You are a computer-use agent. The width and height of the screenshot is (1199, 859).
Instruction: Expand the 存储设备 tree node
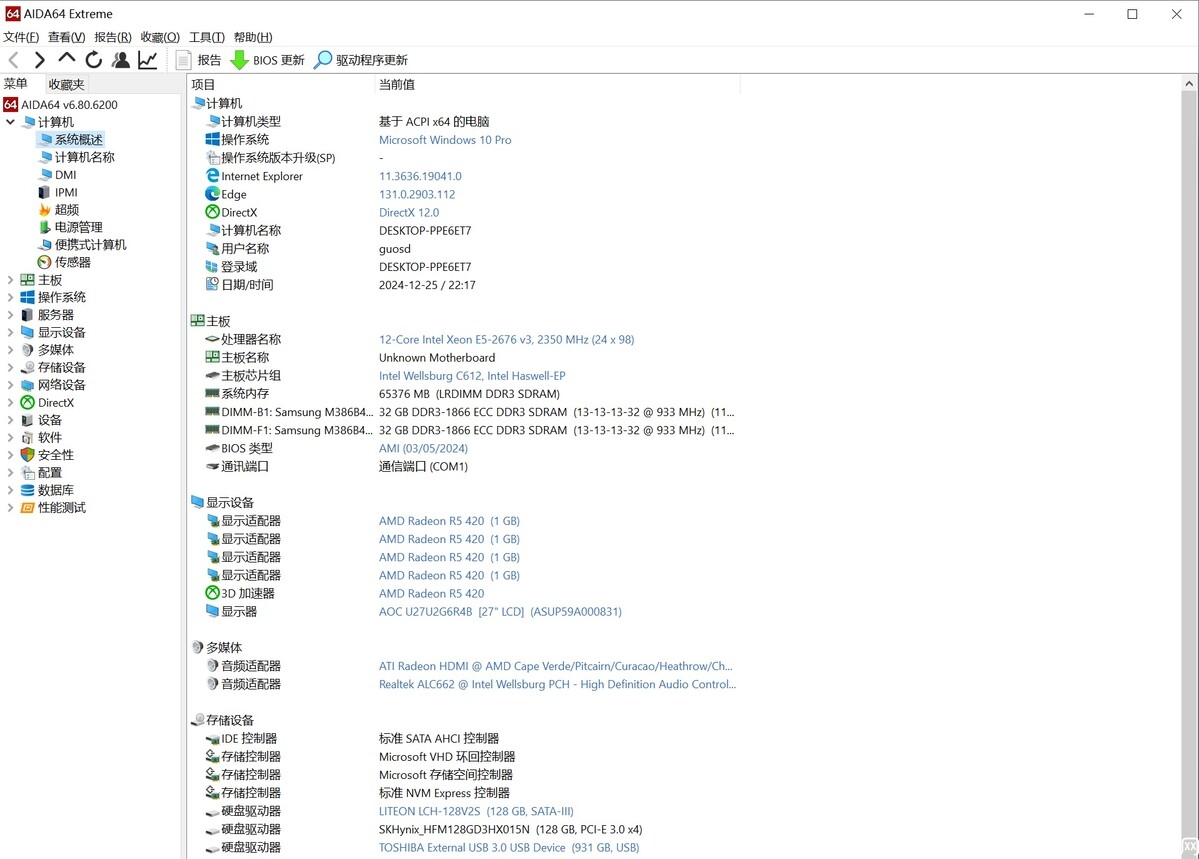(10, 368)
